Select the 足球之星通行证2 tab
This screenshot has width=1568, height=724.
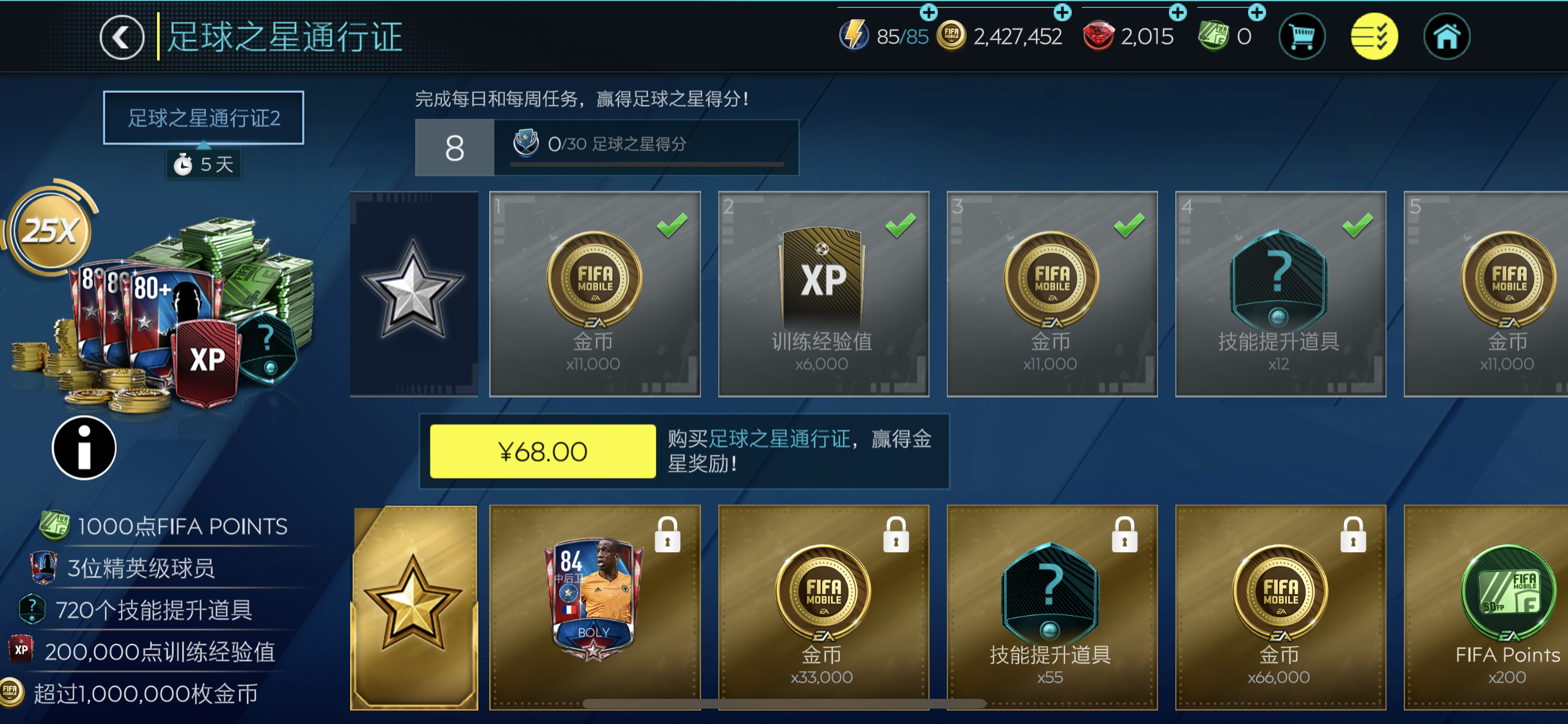tap(203, 118)
